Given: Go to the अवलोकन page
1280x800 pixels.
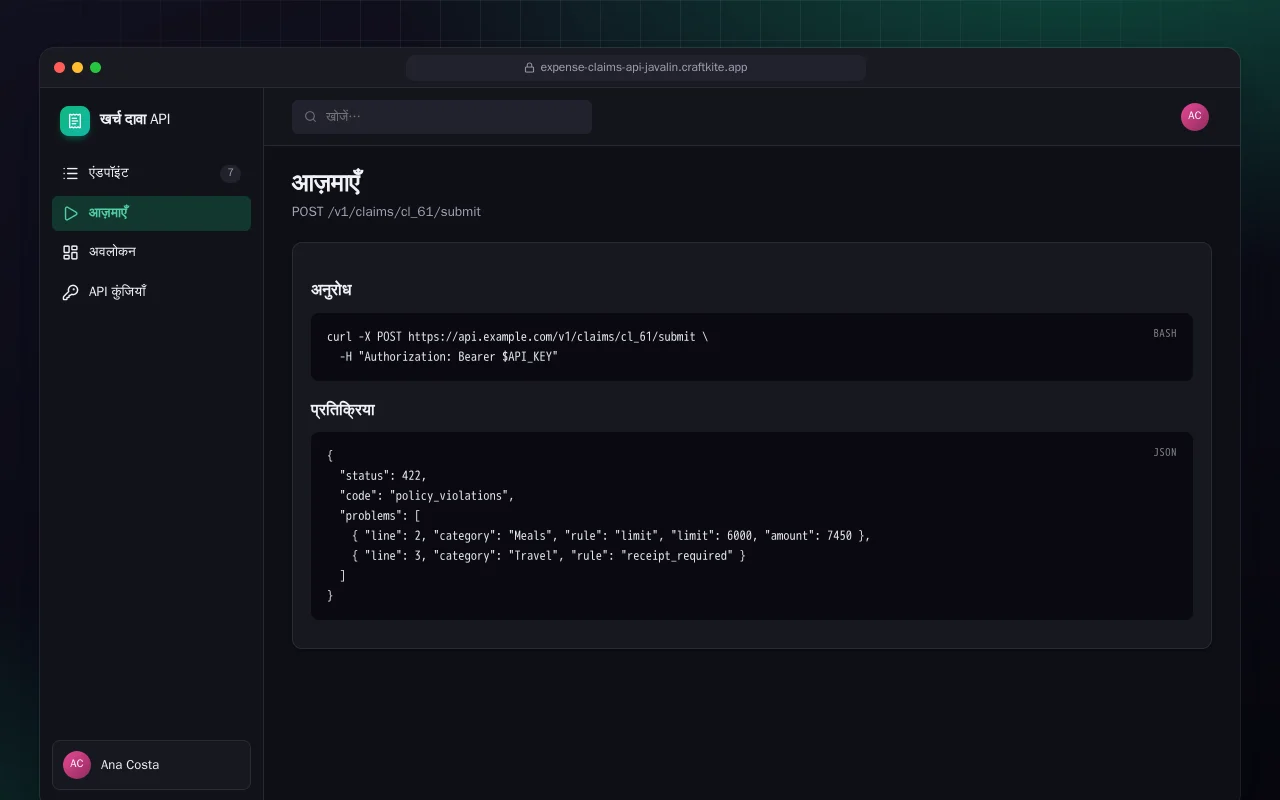Looking at the screenshot, I should coord(151,252).
